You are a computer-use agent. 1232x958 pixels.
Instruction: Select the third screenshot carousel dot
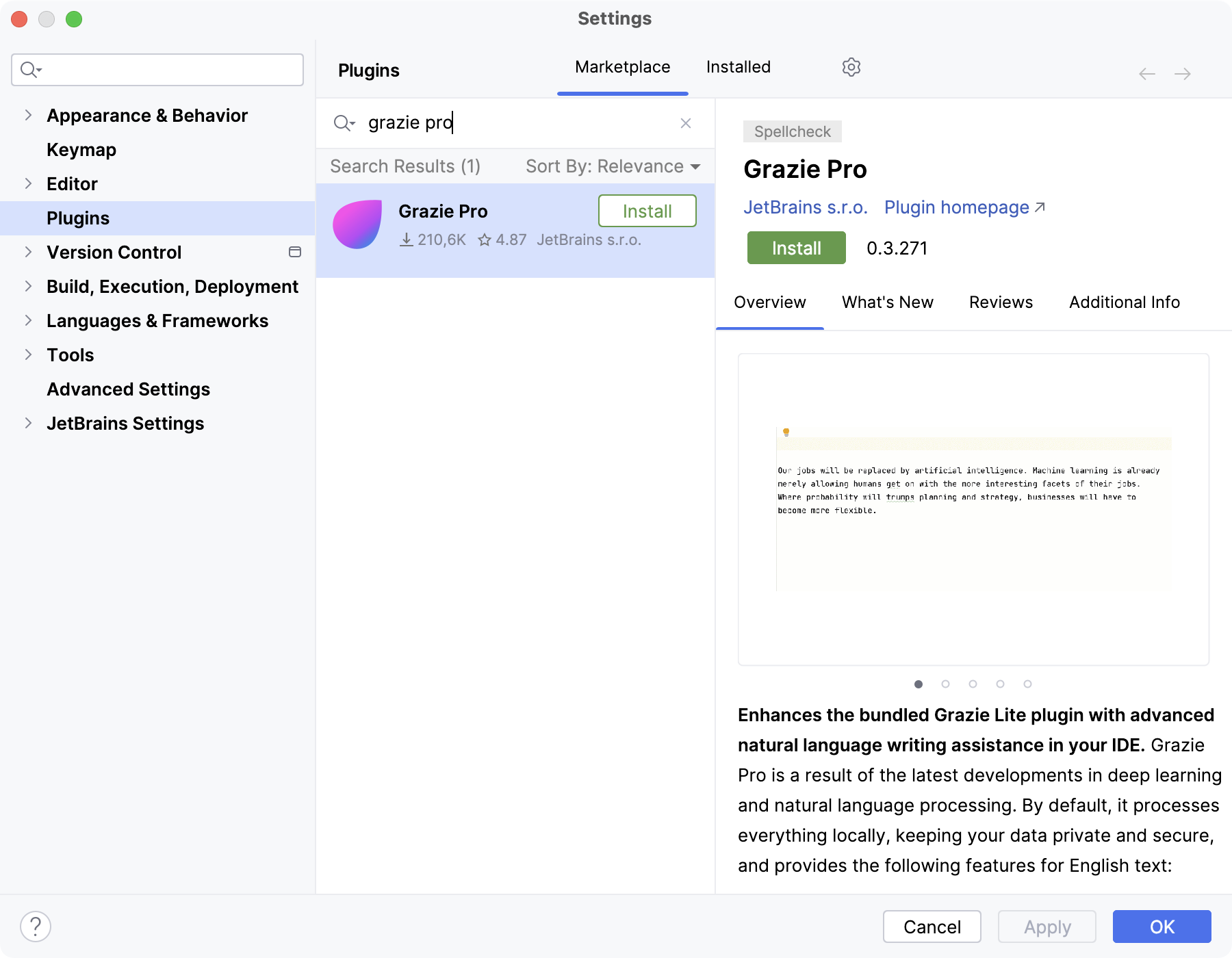coord(973,684)
